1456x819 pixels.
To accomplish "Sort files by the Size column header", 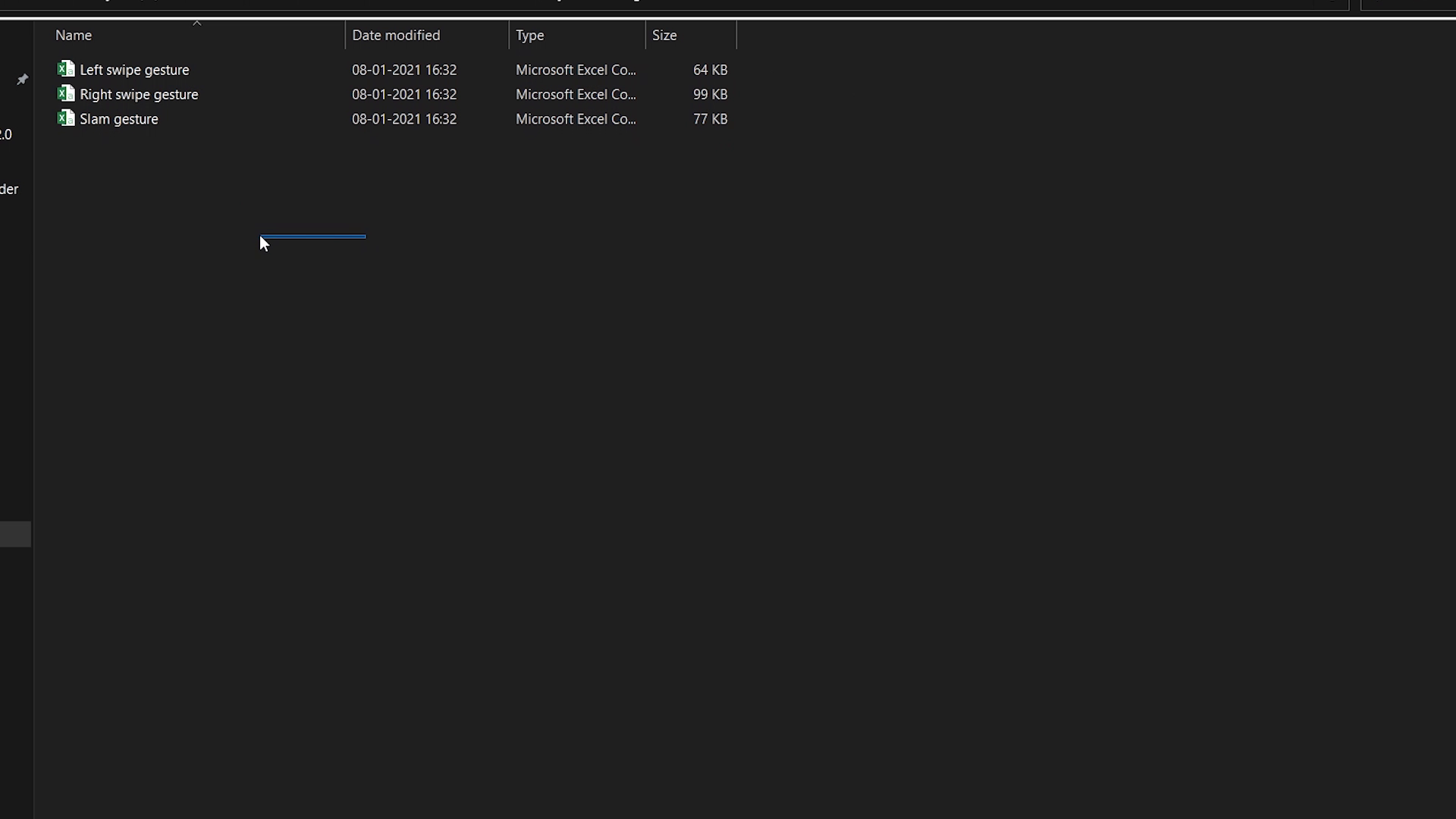I will [664, 36].
